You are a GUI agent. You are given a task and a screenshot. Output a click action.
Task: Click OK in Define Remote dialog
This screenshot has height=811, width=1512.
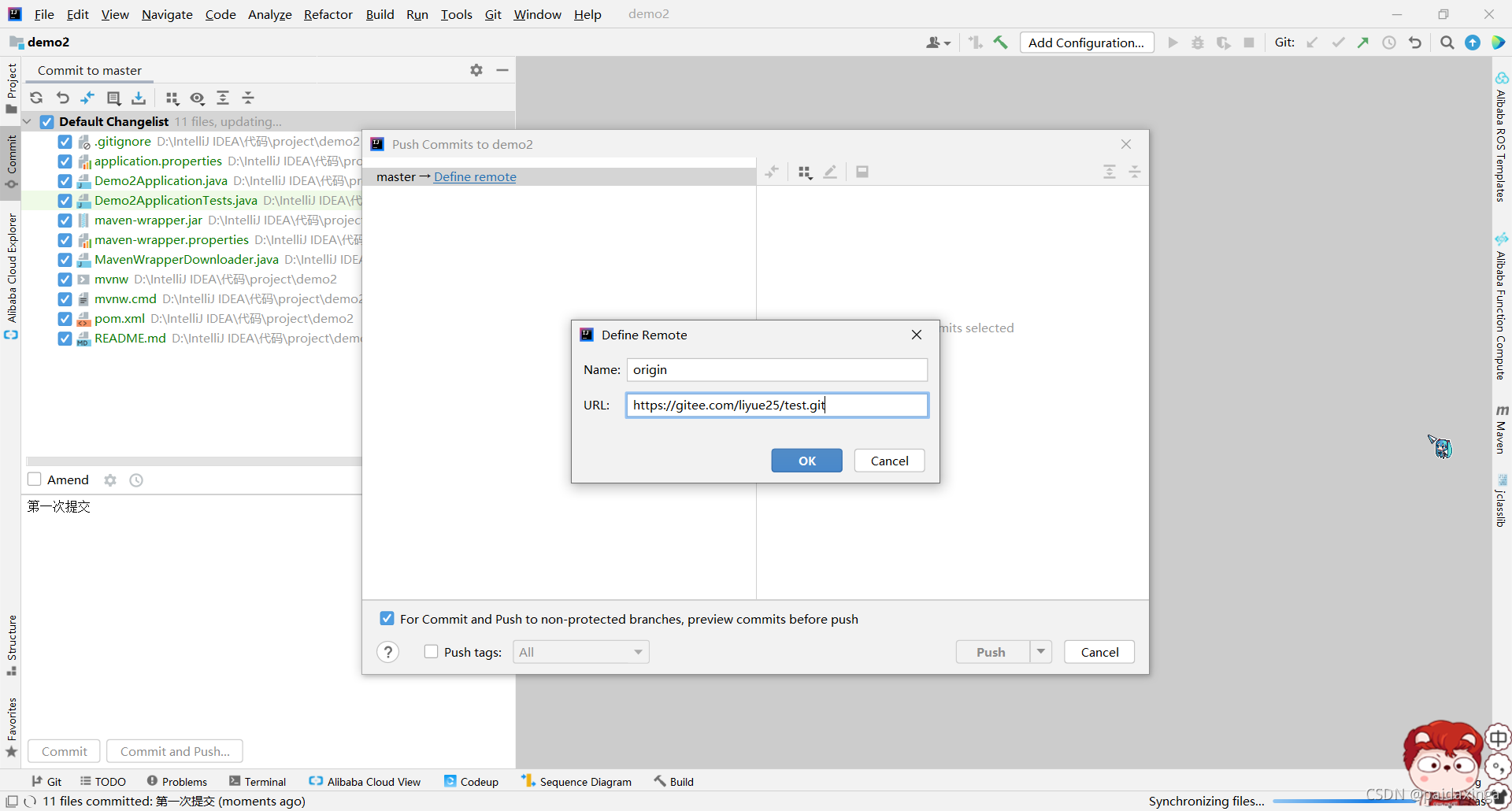click(806, 461)
